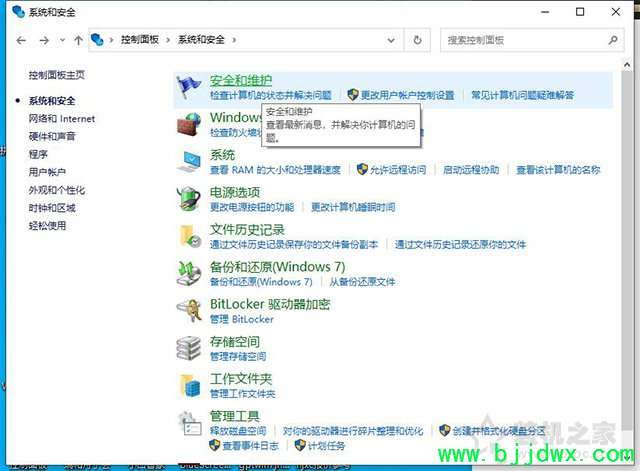Click 查看 RAM 的大小和处理器速度 link
This screenshot has height=471, width=640.
(275, 170)
